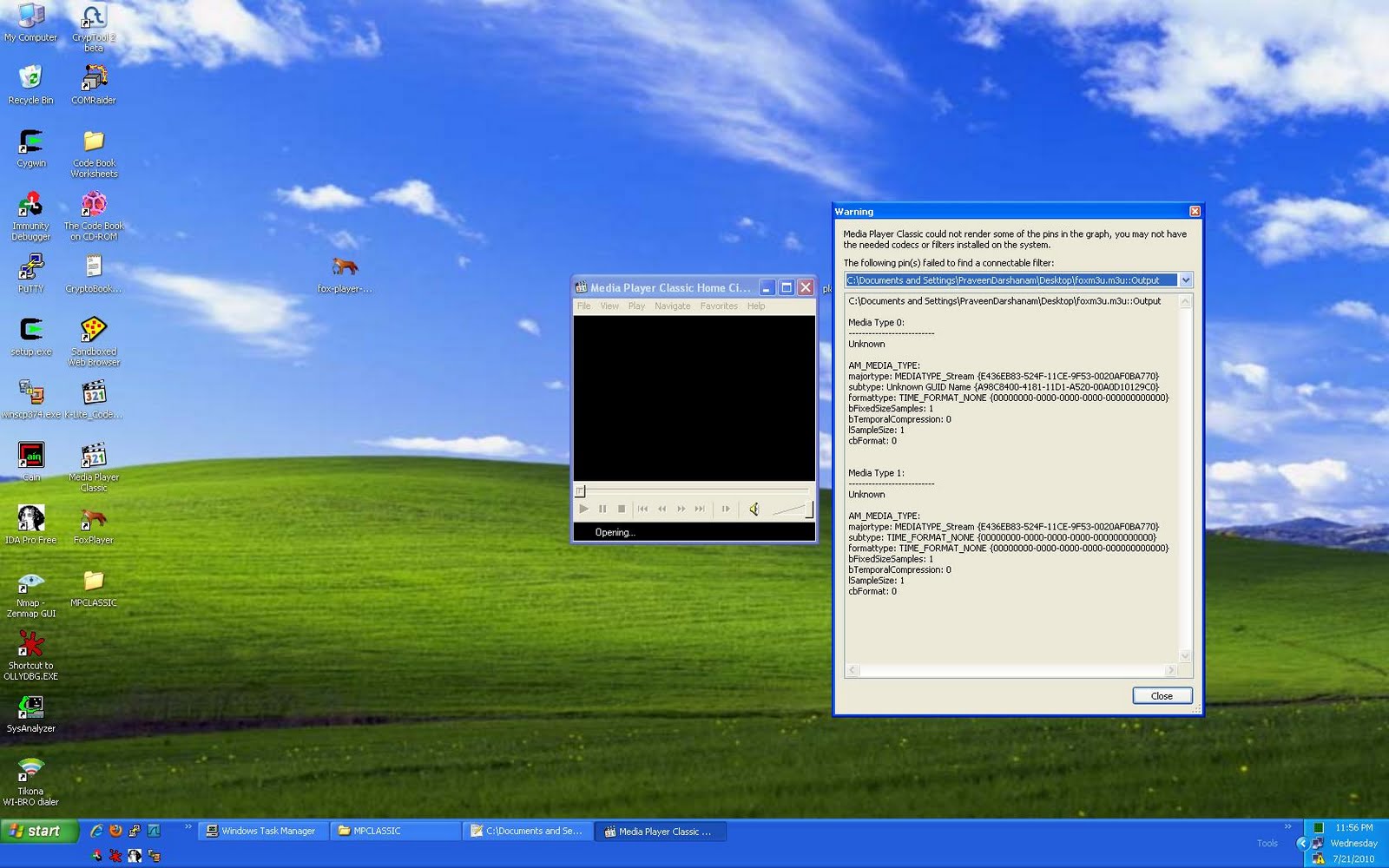Click the volume slider in Media Player Classic

coord(792,510)
